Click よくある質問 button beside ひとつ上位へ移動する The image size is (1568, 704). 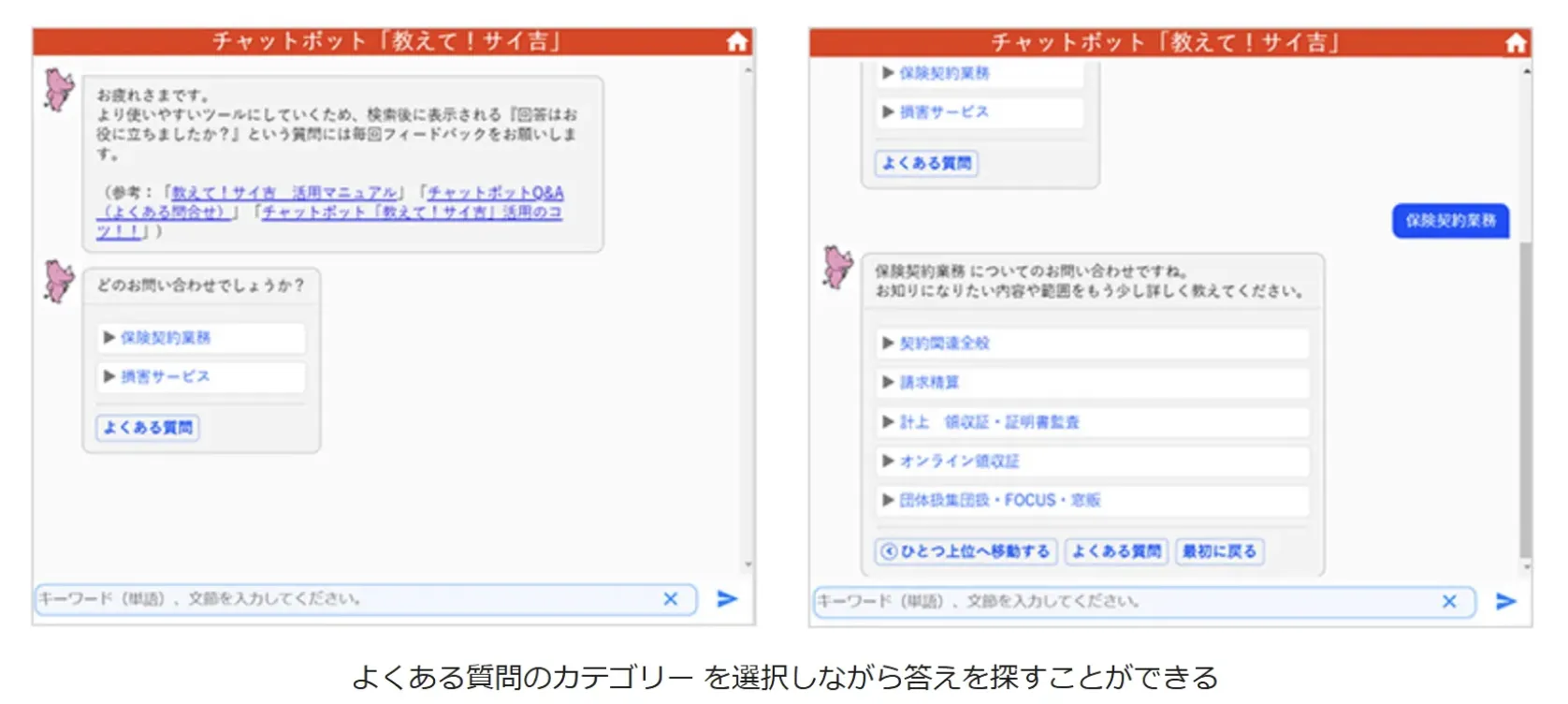tap(1116, 551)
